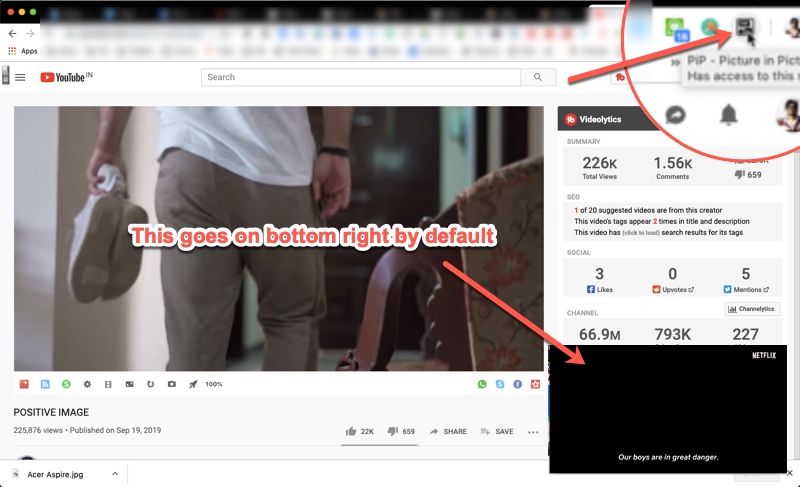Click into the YouTube Search field
This screenshot has width=800, height=487.
[x=361, y=77]
